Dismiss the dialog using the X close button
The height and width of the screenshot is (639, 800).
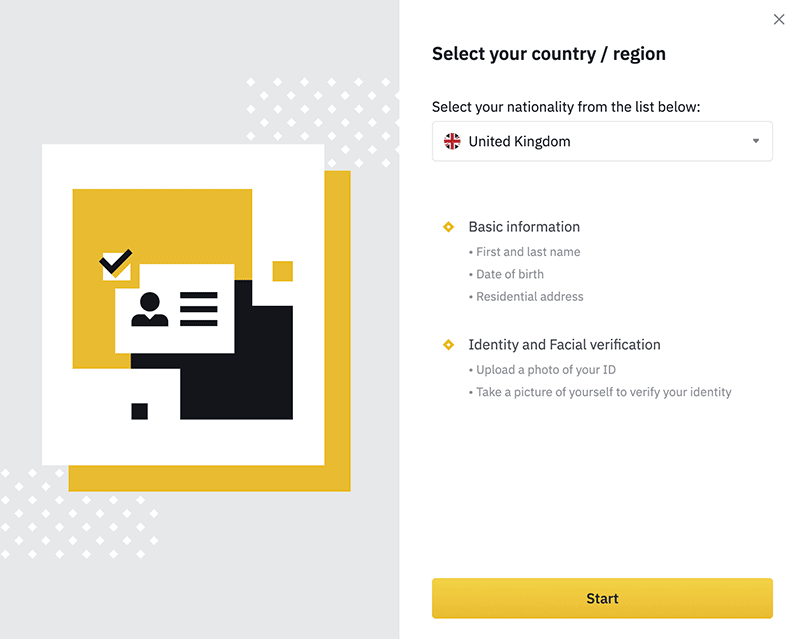pyautogui.click(x=779, y=19)
